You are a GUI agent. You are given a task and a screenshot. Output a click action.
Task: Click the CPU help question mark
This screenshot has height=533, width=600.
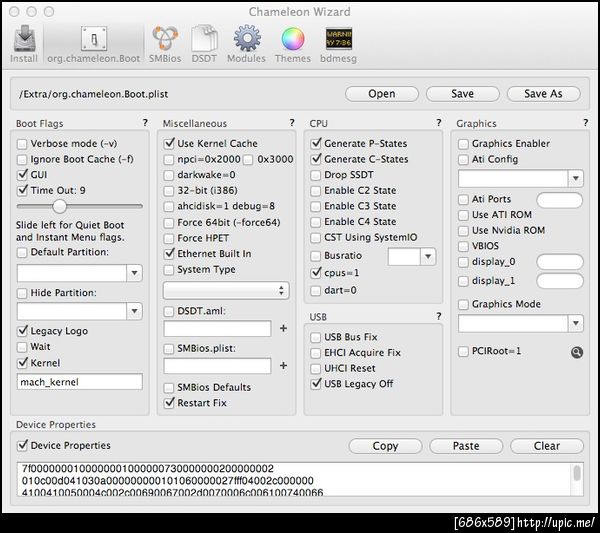tap(439, 122)
